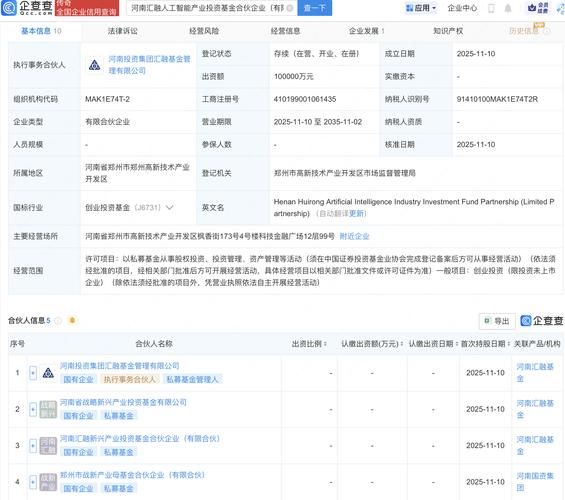Switch to the 法律诉讼 tab
Viewport: 565px width, 500px height.
(123, 31)
